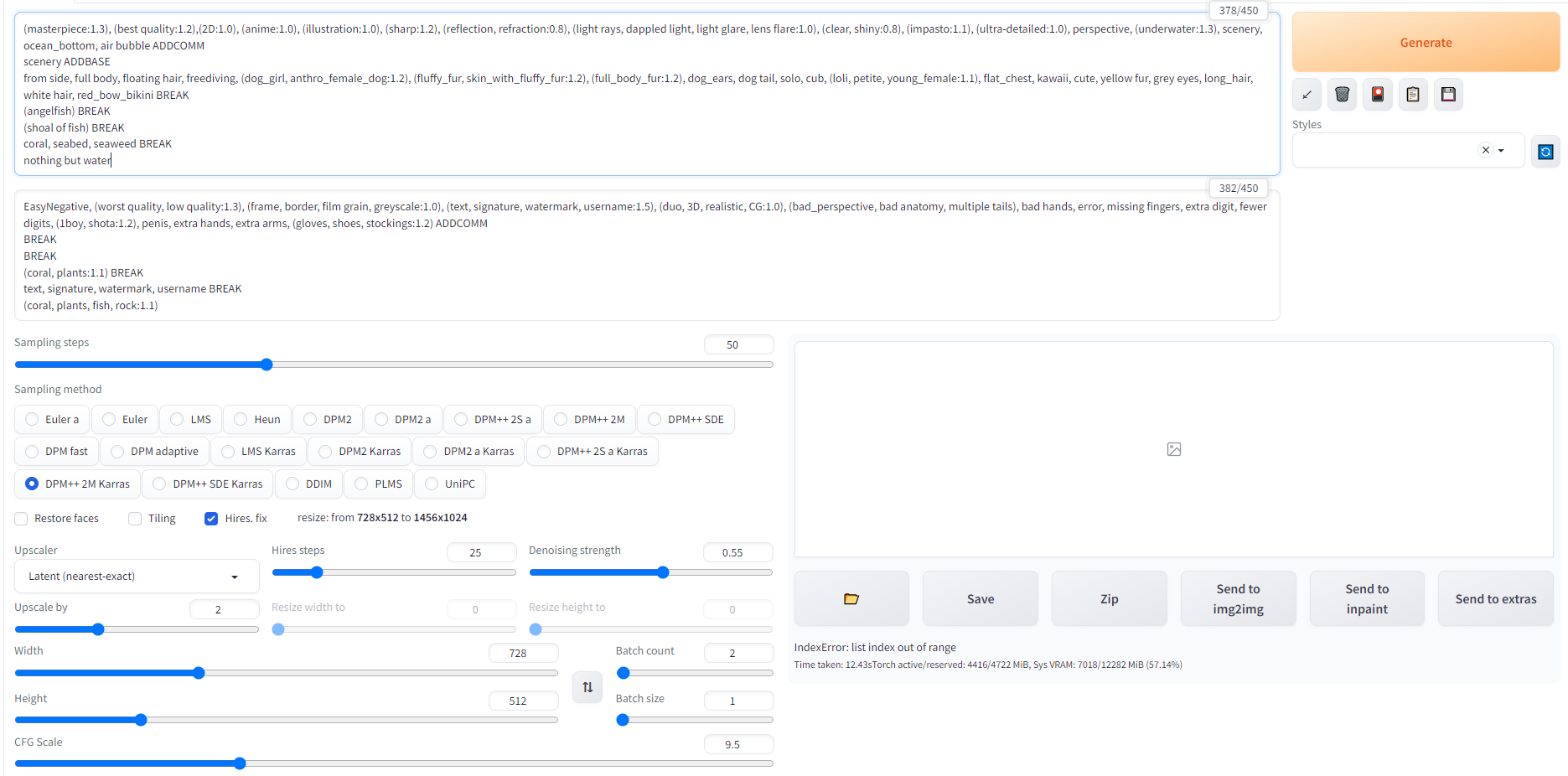Refresh the styles list with blue refresh icon
The image size is (1568, 776).
point(1545,151)
